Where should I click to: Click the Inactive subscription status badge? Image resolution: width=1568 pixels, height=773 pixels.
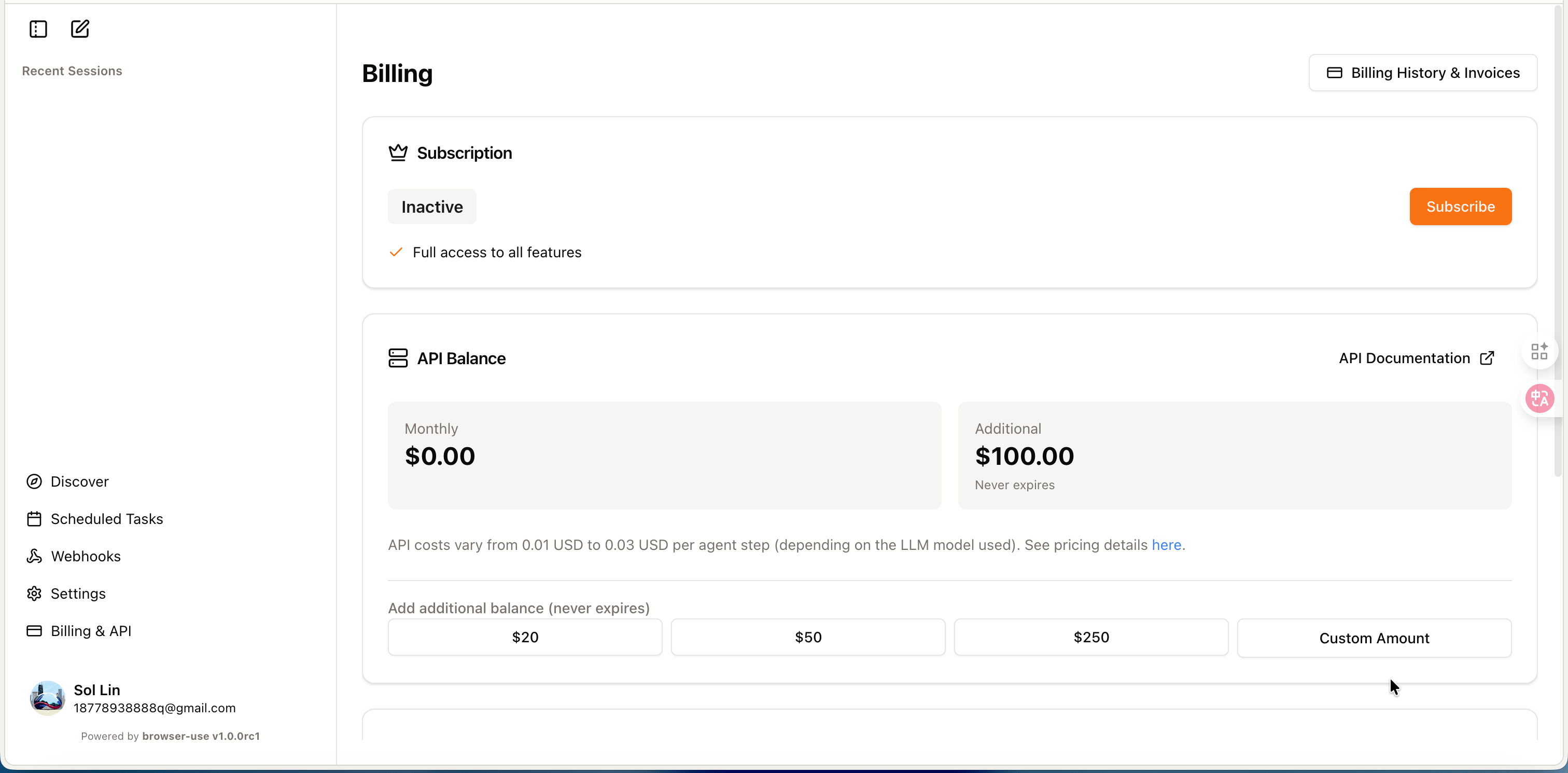click(x=432, y=206)
